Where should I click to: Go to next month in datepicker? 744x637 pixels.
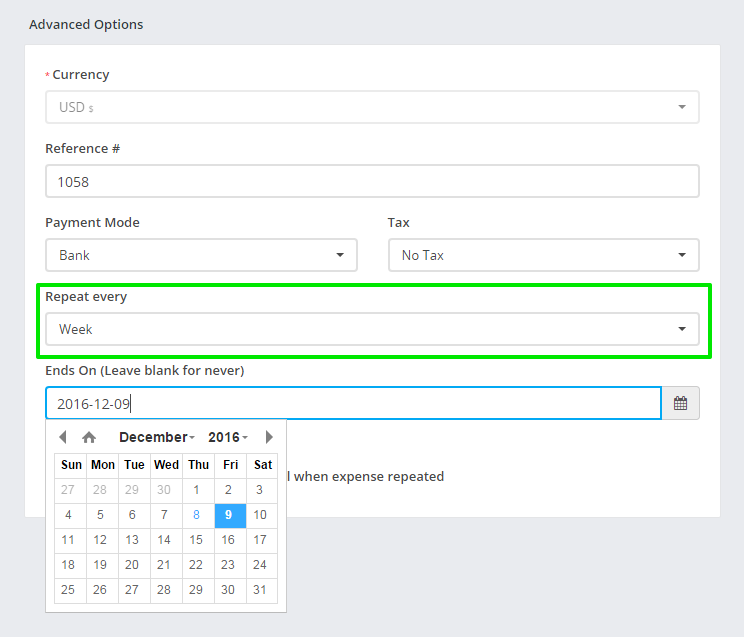(269, 437)
